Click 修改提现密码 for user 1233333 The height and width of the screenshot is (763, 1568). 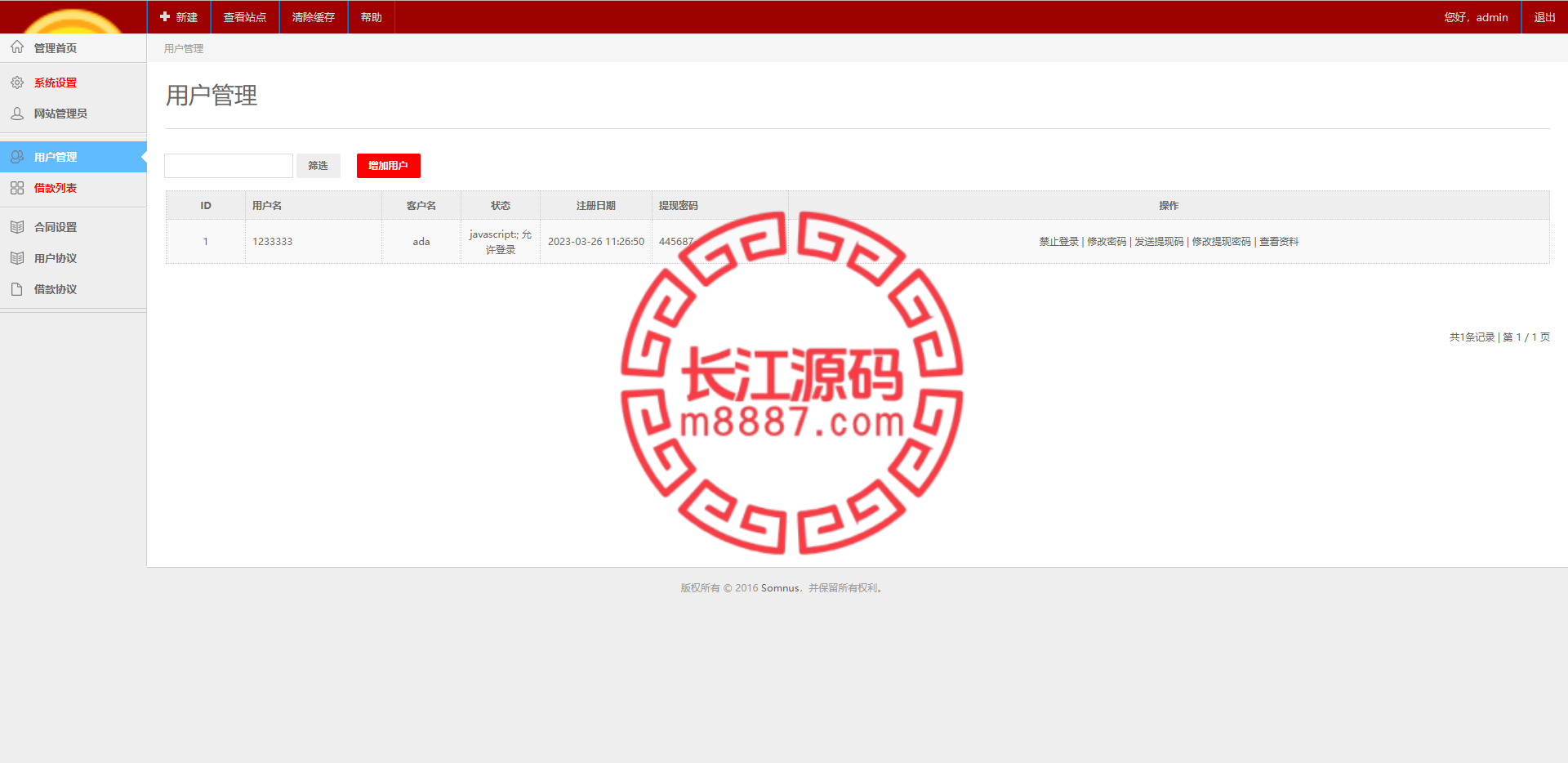pyautogui.click(x=1222, y=242)
